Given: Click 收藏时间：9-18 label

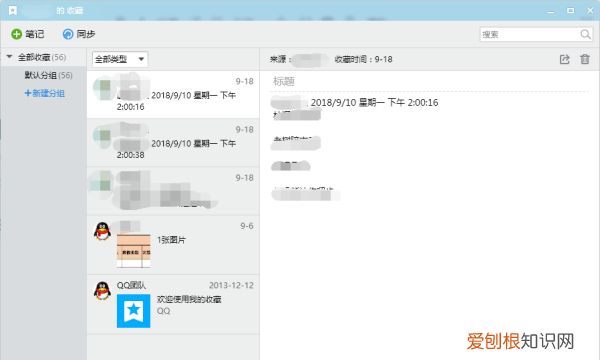Looking at the screenshot, I should coord(364,59).
